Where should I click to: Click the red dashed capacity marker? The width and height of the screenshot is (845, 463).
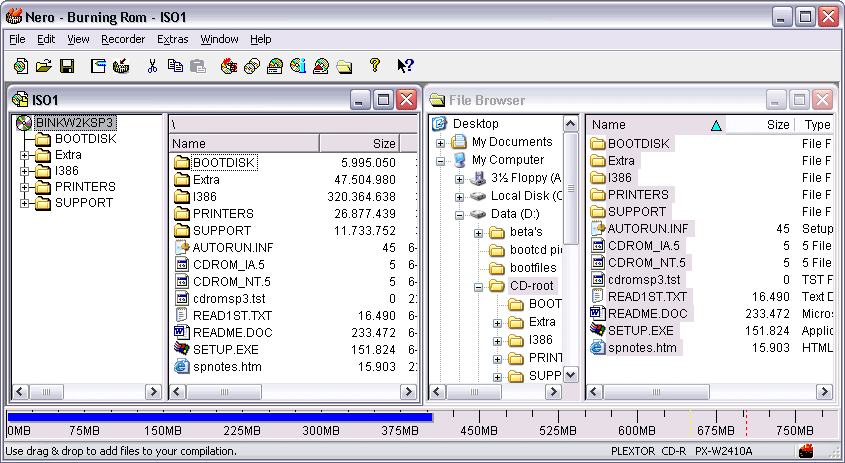tap(746, 423)
